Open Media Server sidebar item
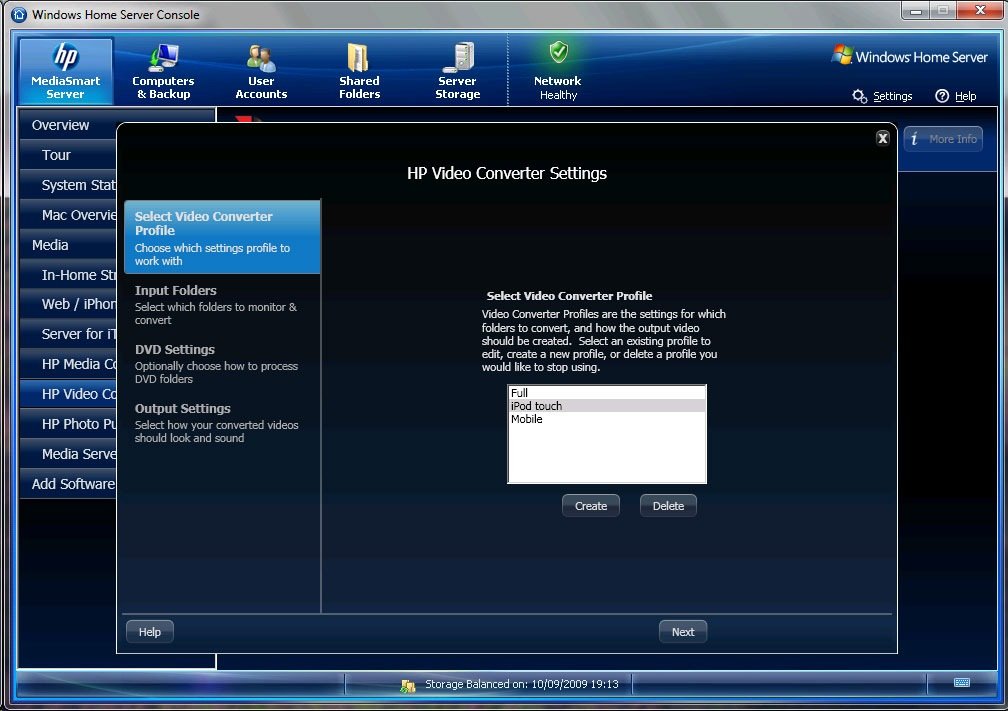This screenshot has width=1008, height=711. click(x=68, y=454)
